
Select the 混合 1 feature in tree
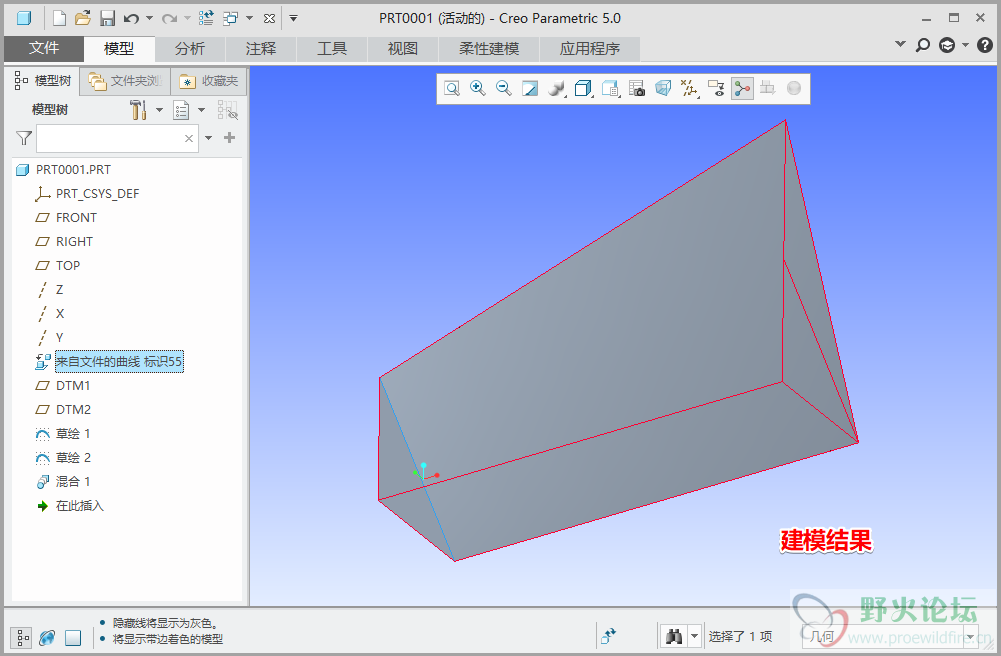[x=72, y=481]
